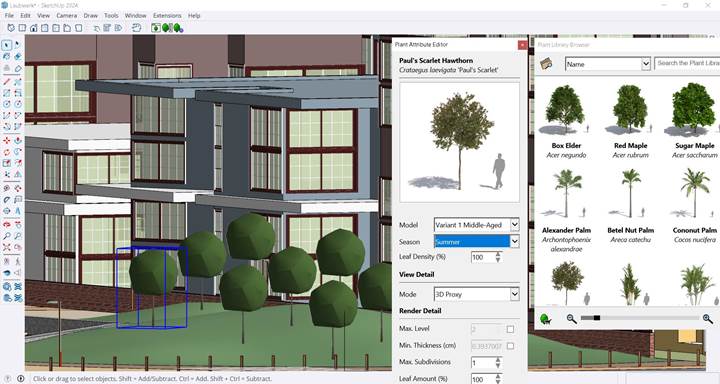Viewport: 720px width, 384px height.
Task: Activate the Orbit tool
Action: click(x=6, y=225)
